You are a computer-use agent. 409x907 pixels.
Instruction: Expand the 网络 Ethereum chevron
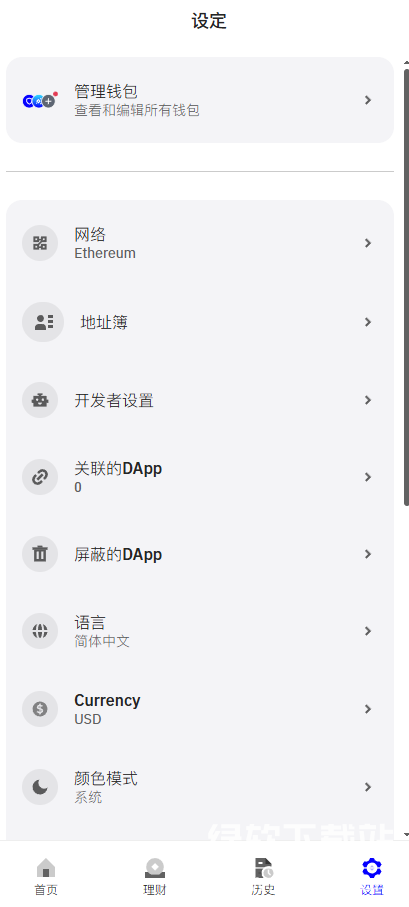pos(368,243)
